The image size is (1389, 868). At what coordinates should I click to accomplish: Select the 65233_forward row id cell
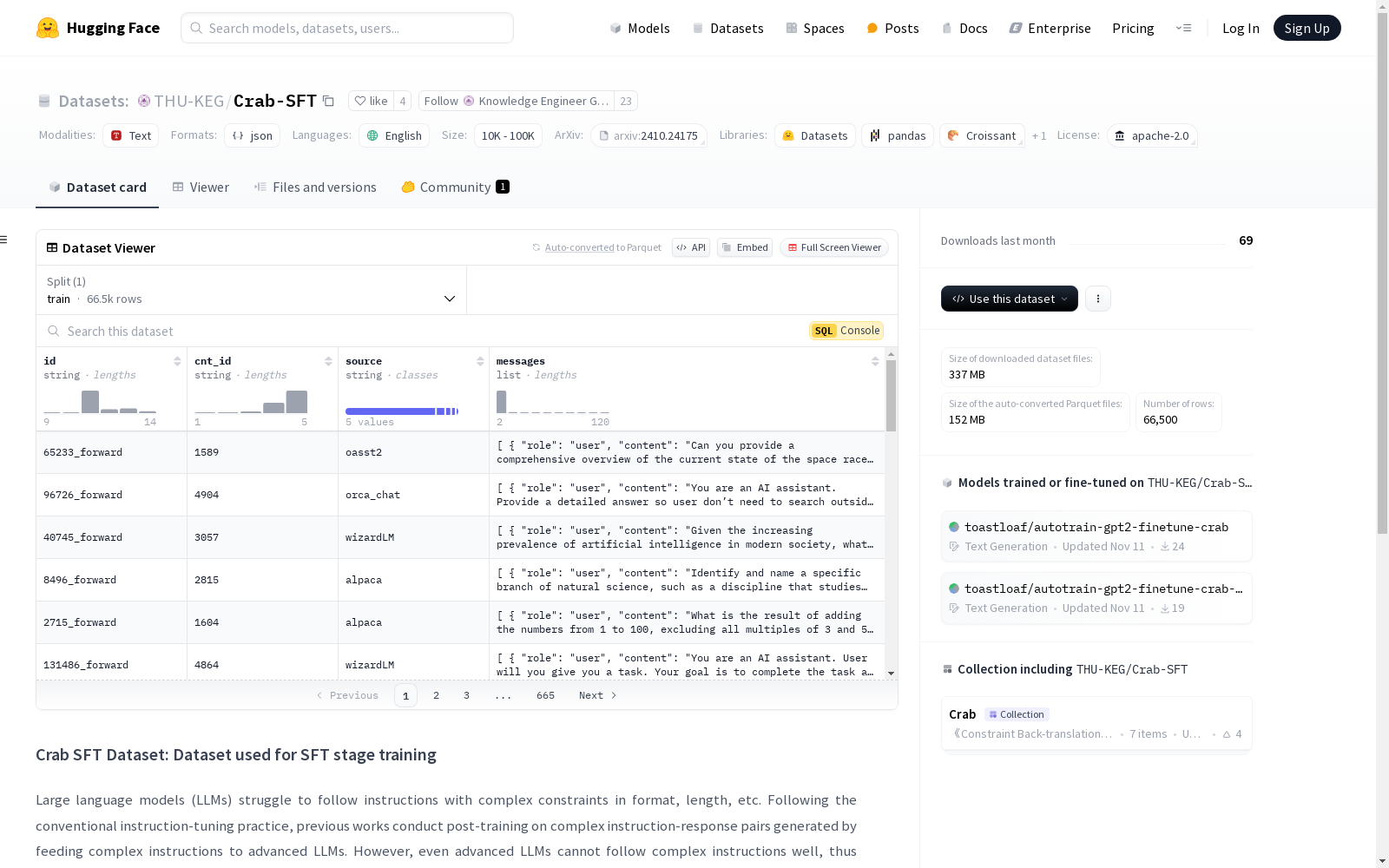coord(111,452)
